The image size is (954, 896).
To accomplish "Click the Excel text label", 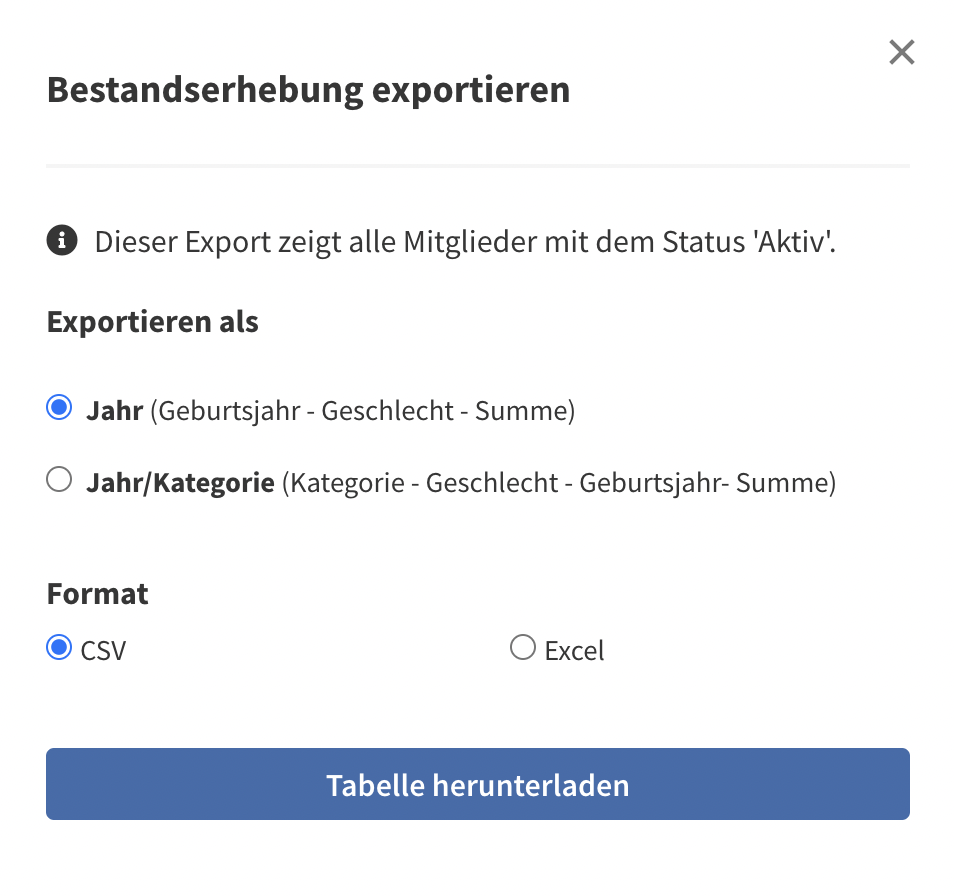I will click(574, 651).
